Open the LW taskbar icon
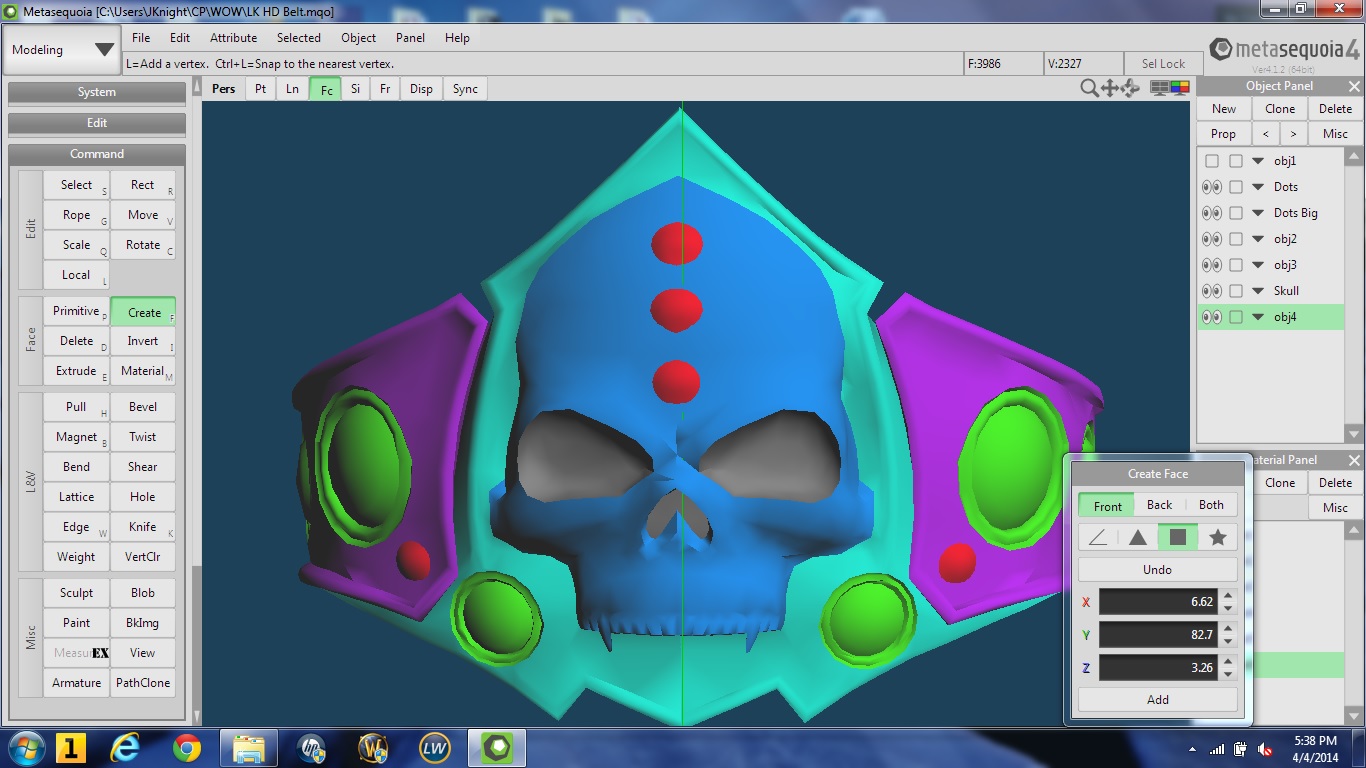Viewport: 1366px width, 768px height. point(435,748)
